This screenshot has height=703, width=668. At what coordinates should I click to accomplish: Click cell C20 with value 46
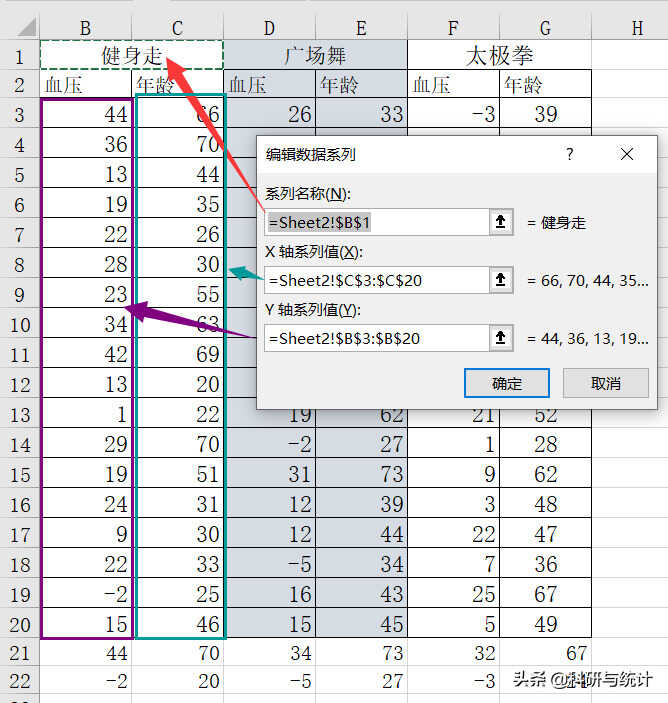click(x=179, y=624)
